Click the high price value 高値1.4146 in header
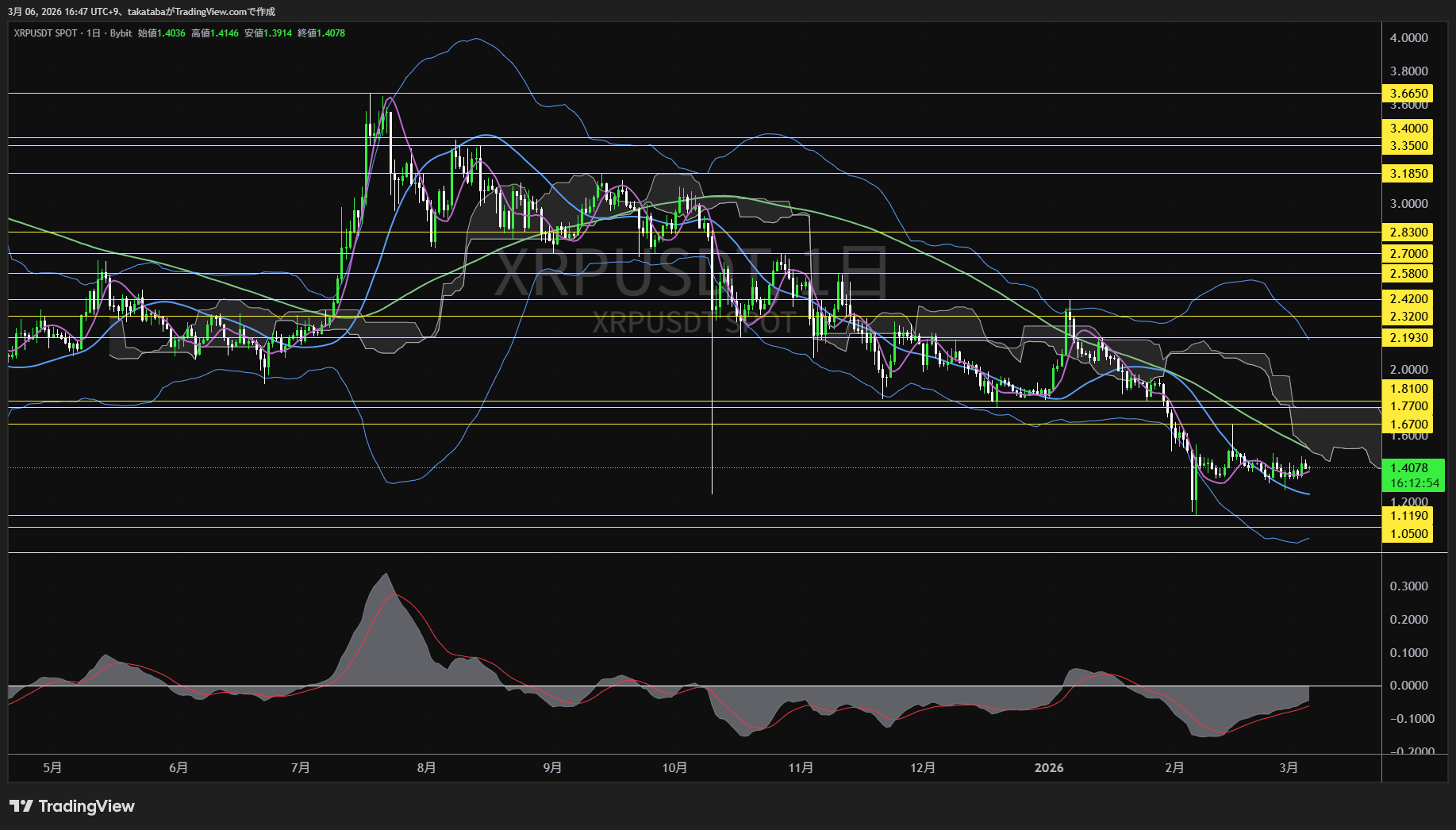The width and height of the screenshot is (1456, 830). click(x=215, y=33)
